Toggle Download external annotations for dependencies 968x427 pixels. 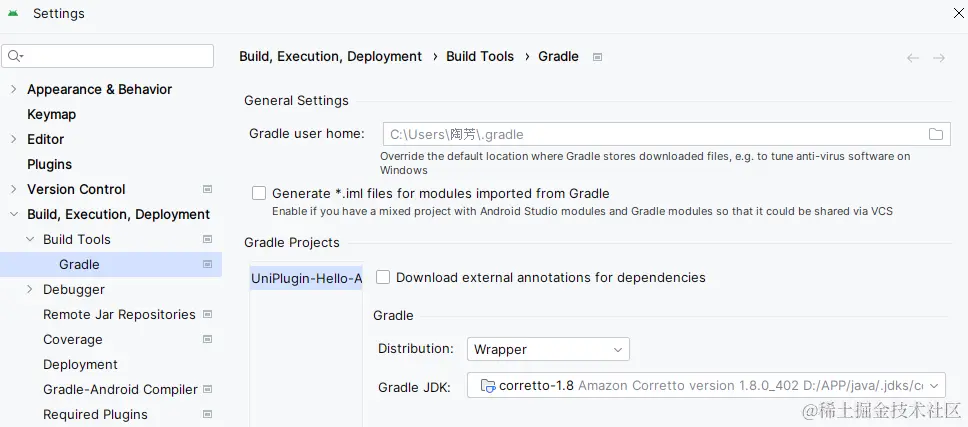(x=383, y=277)
